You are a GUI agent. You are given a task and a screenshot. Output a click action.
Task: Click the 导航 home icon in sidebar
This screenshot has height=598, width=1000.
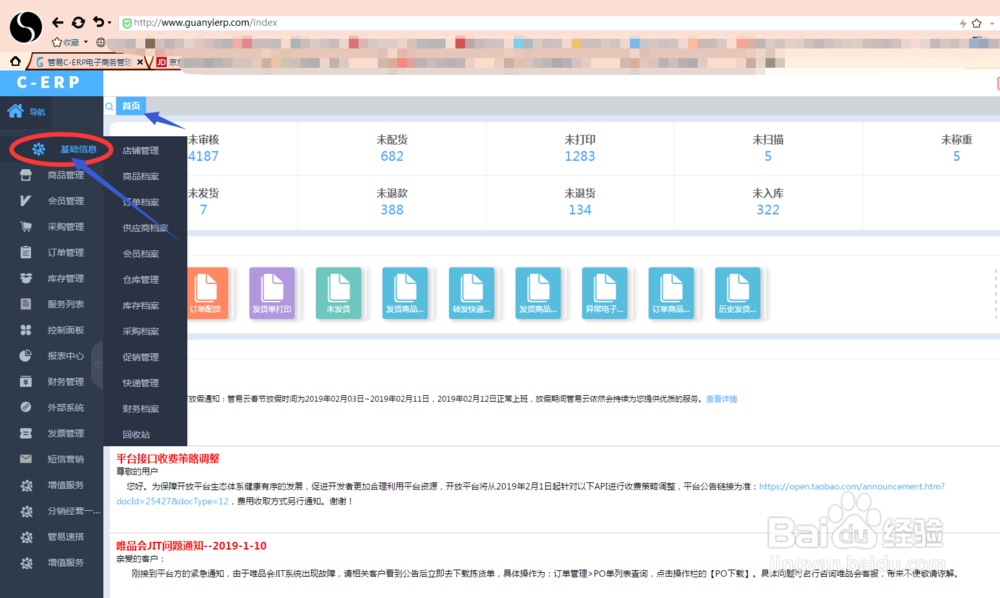(x=15, y=112)
